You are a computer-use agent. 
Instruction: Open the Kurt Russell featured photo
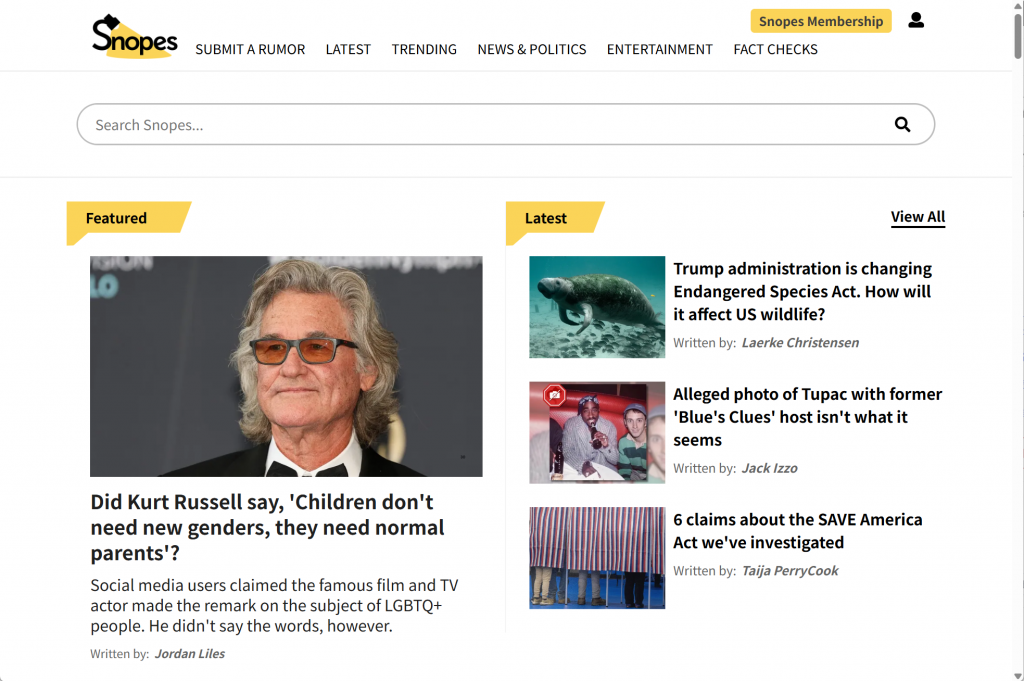pyautogui.click(x=286, y=366)
